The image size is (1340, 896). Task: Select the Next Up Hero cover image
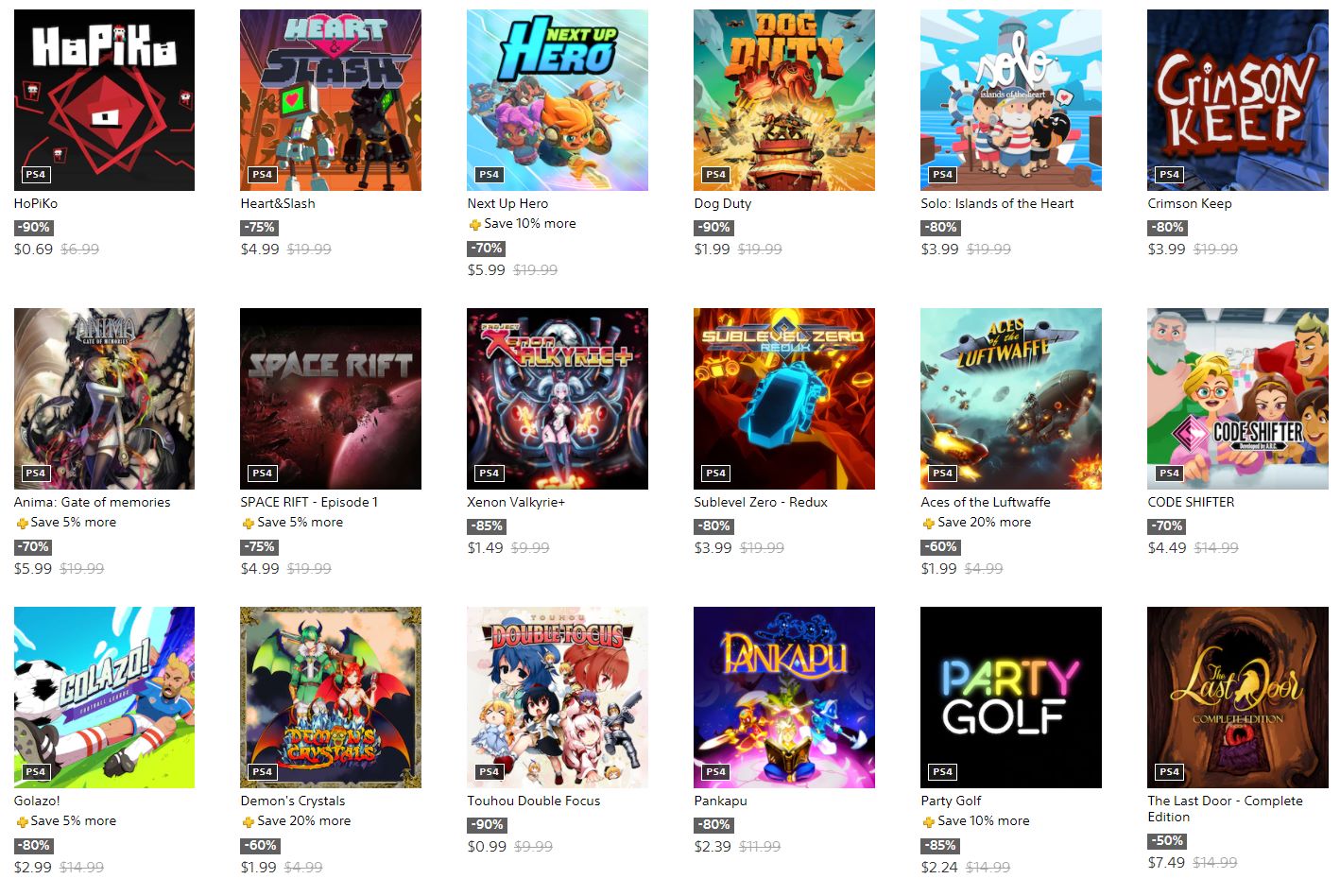click(558, 100)
